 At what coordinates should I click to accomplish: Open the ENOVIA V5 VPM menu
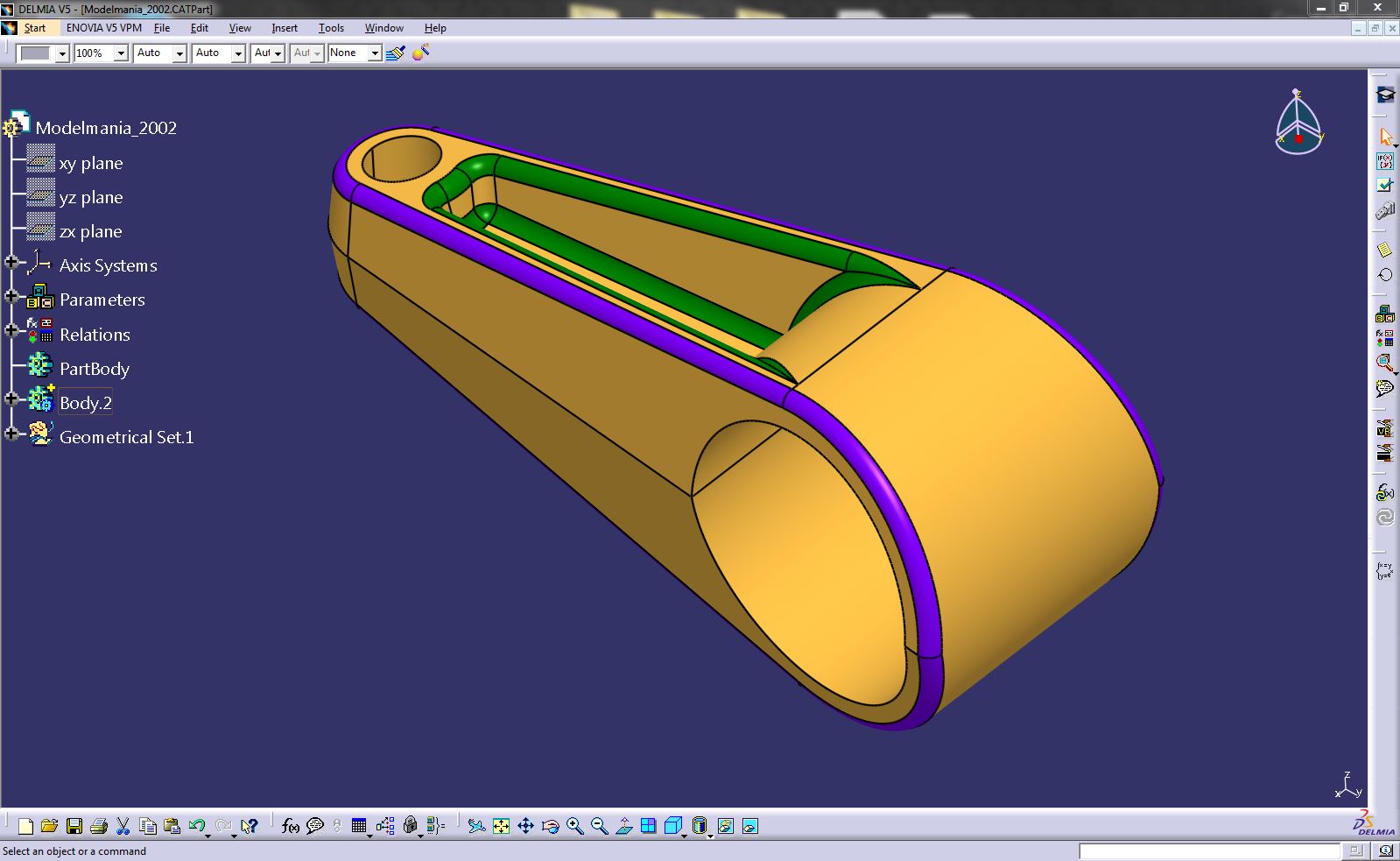103,28
